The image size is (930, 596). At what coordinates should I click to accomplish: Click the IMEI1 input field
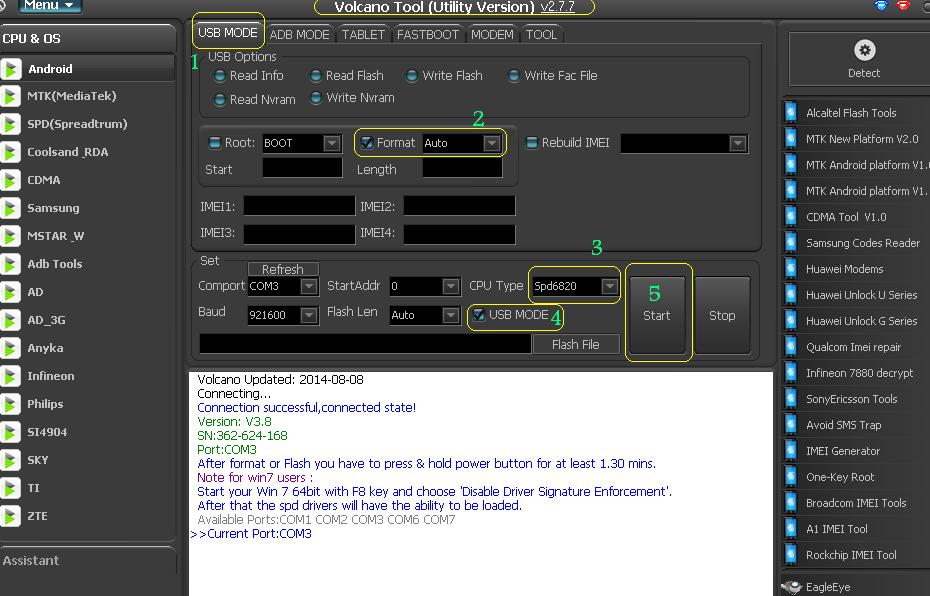pos(300,206)
